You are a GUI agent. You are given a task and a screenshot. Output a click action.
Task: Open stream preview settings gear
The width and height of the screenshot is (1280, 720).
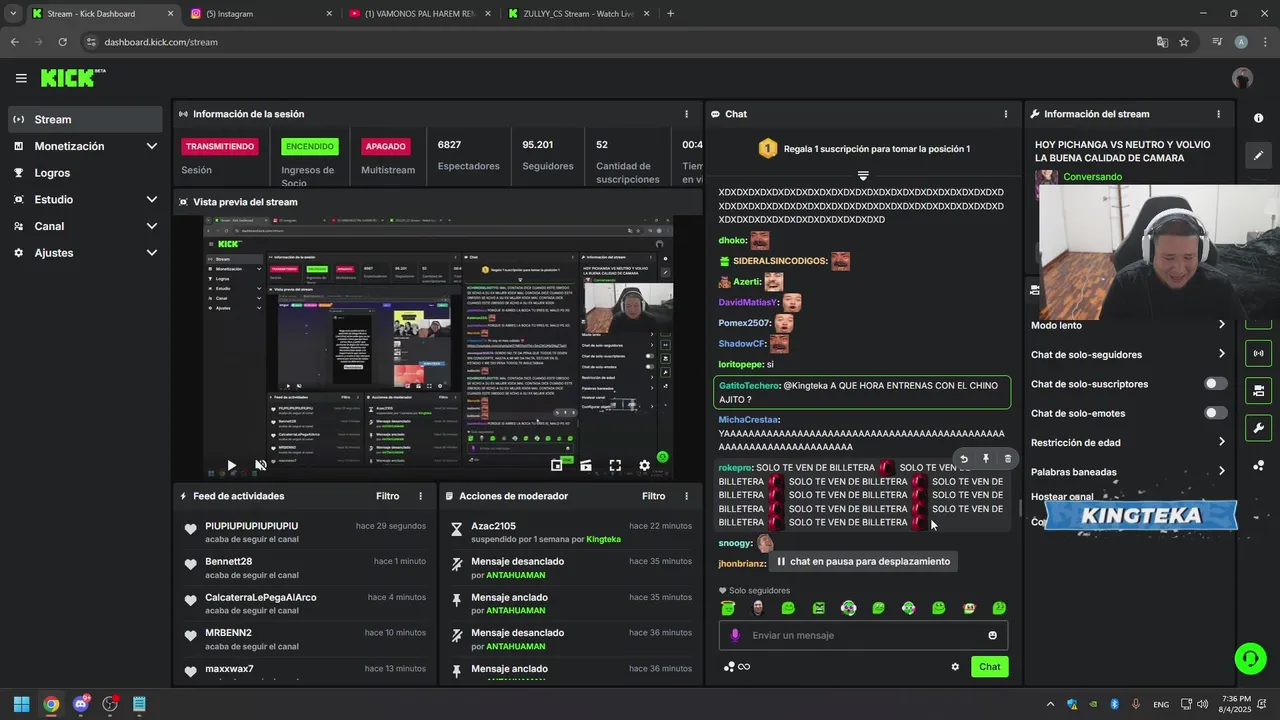(x=644, y=465)
